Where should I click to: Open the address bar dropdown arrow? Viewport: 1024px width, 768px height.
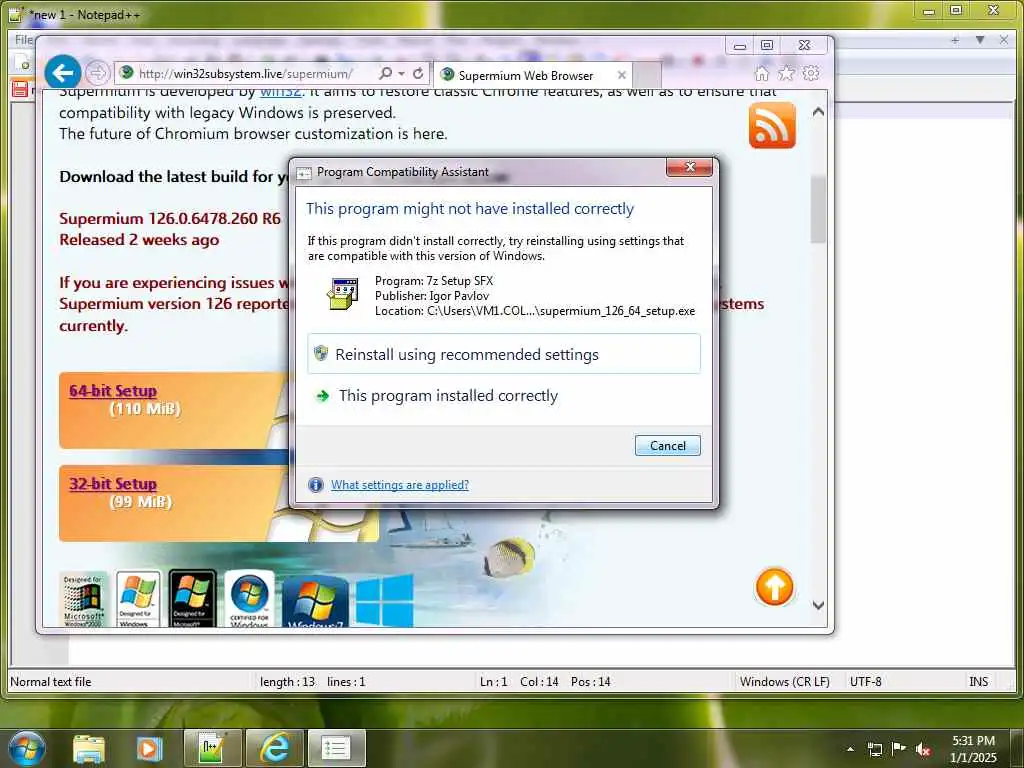point(402,74)
